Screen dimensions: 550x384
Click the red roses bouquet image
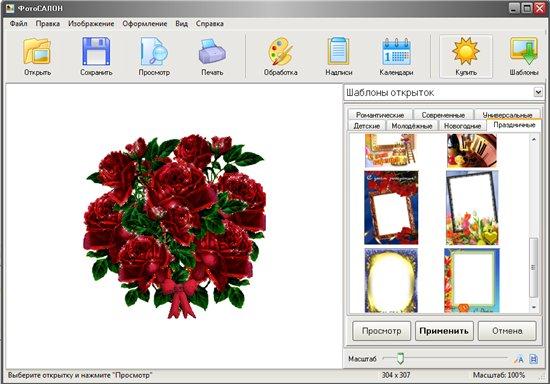tap(174, 226)
